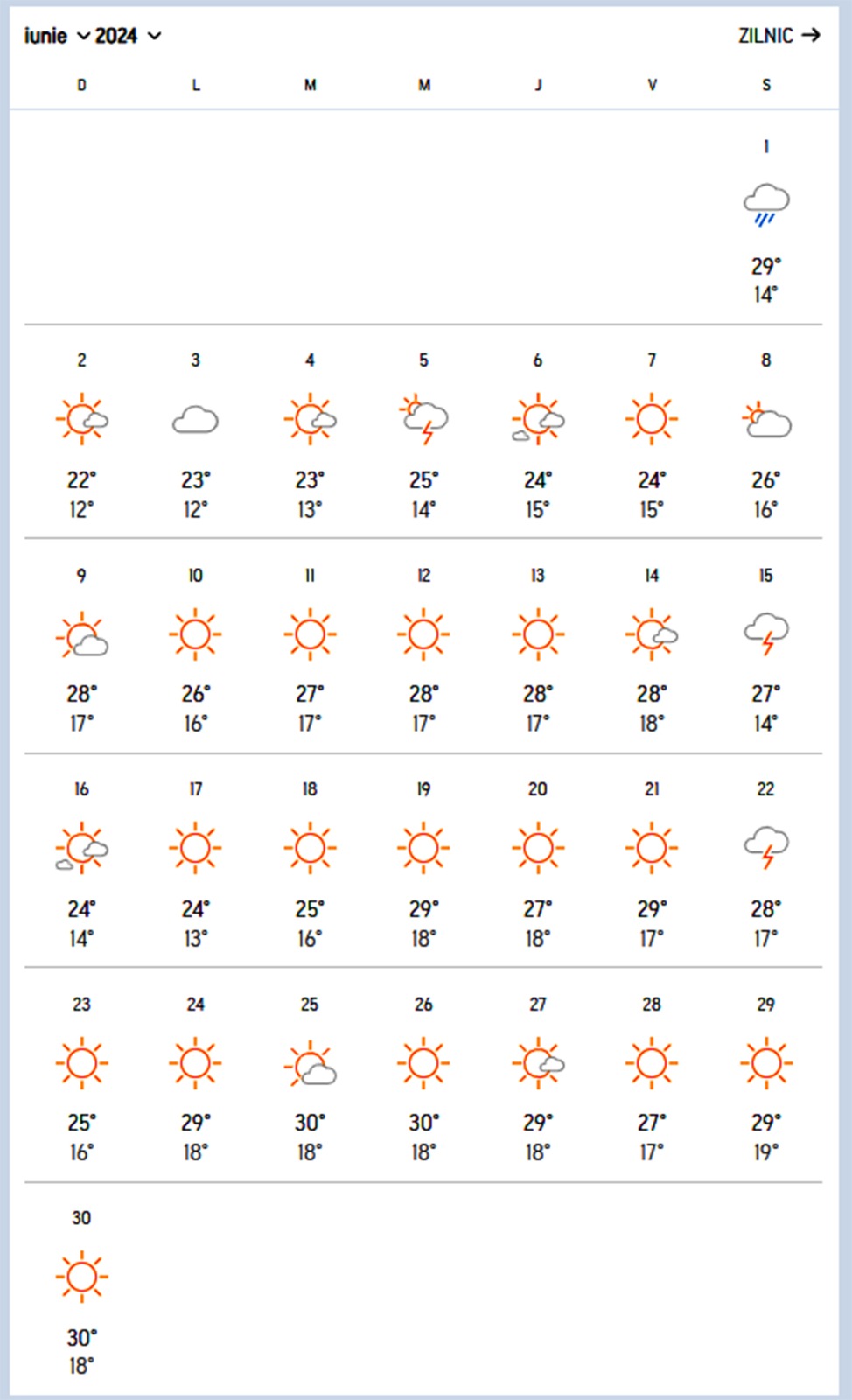This screenshot has height=1400, width=852.
Task: Click the partly cloudy icon on June 9
Action: coord(81,635)
